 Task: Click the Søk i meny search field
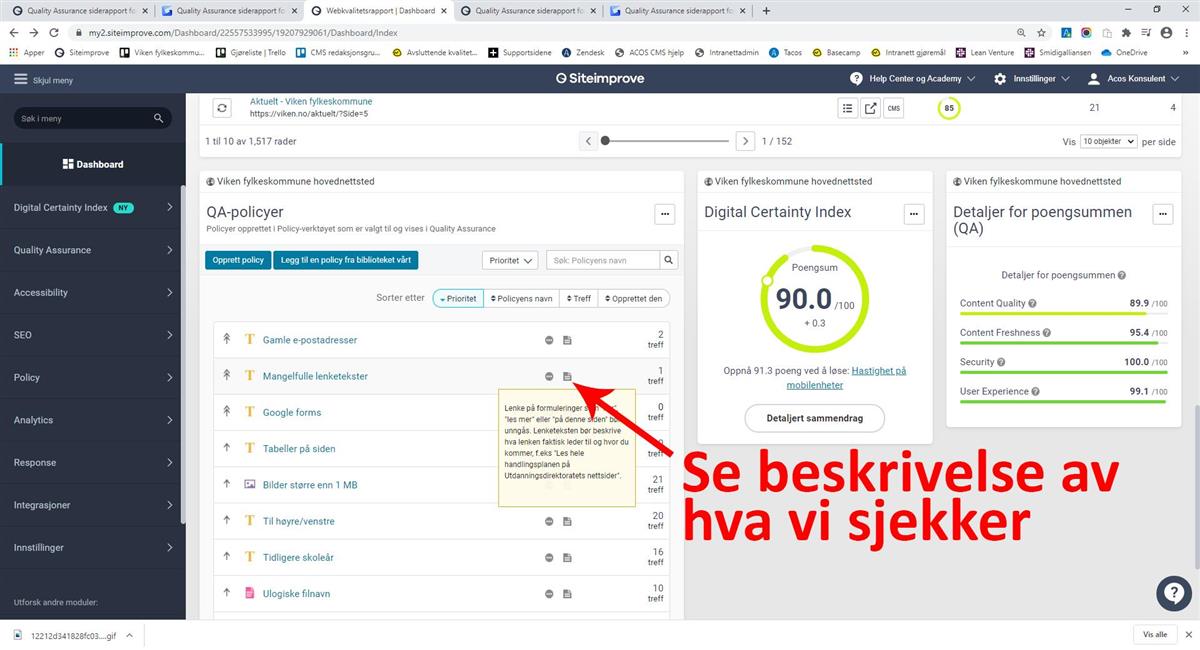tap(91, 118)
